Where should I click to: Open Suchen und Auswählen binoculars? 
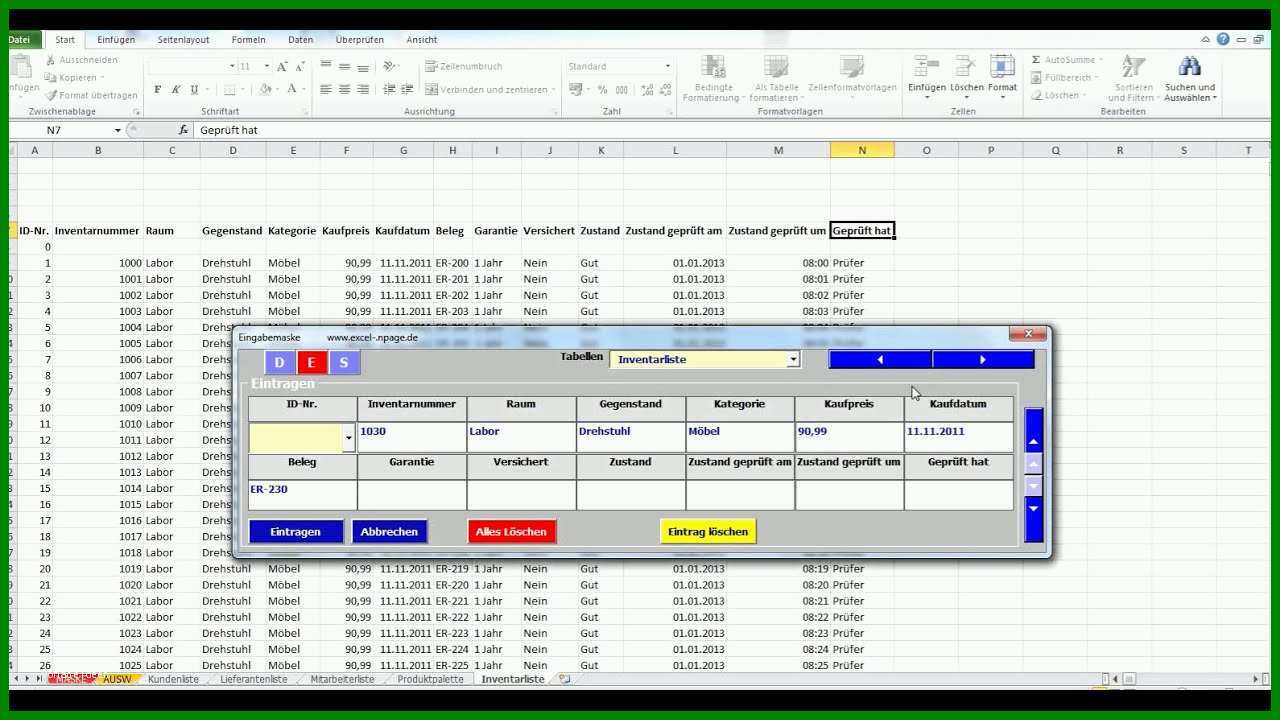click(x=1189, y=79)
